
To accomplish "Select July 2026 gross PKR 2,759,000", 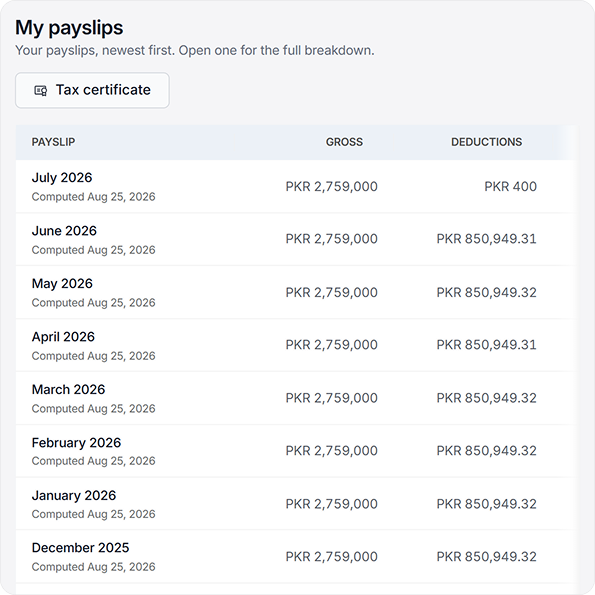I will (x=332, y=187).
